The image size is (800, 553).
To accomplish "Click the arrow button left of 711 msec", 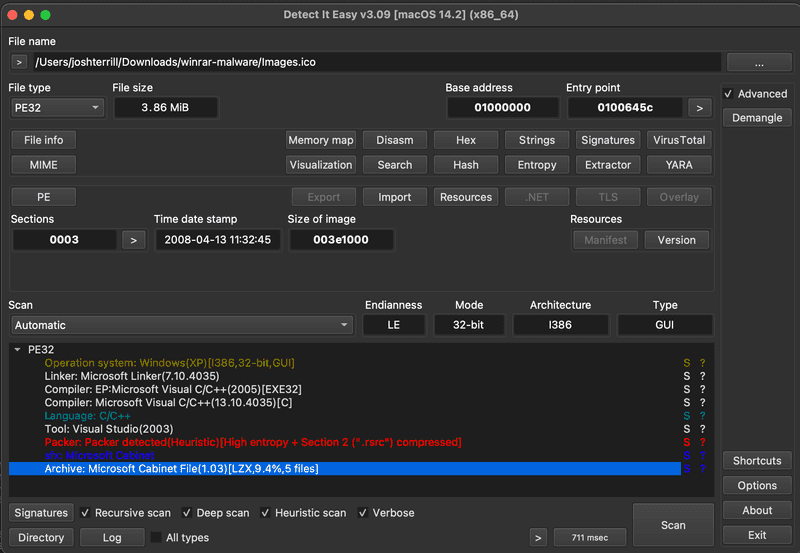I will coord(539,538).
